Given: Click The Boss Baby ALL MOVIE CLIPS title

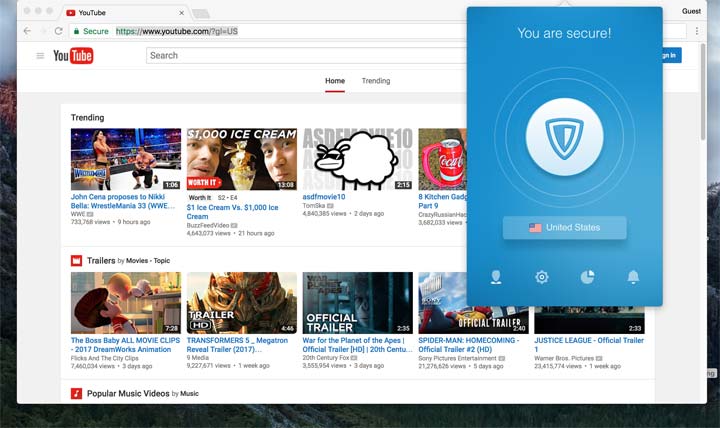Looking at the screenshot, I should tap(125, 345).
